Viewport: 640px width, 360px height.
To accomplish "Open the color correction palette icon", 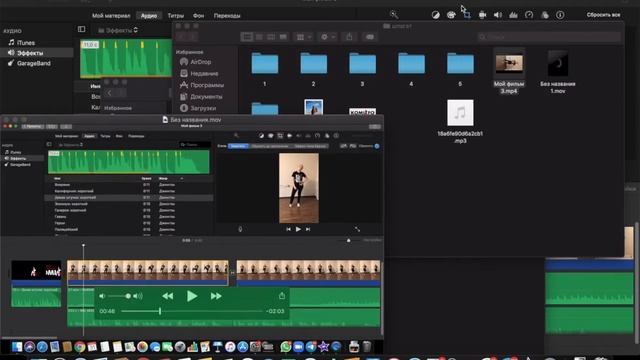I will [x=451, y=15].
